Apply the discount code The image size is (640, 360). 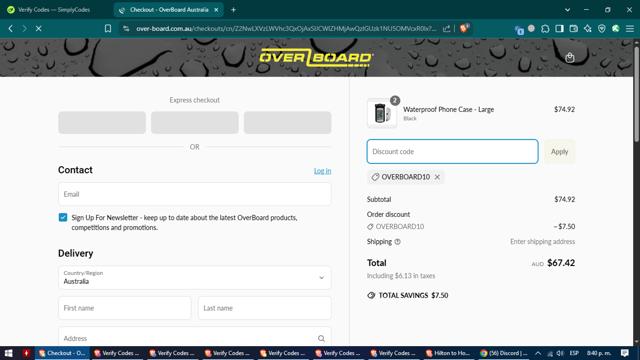(x=559, y=151)
